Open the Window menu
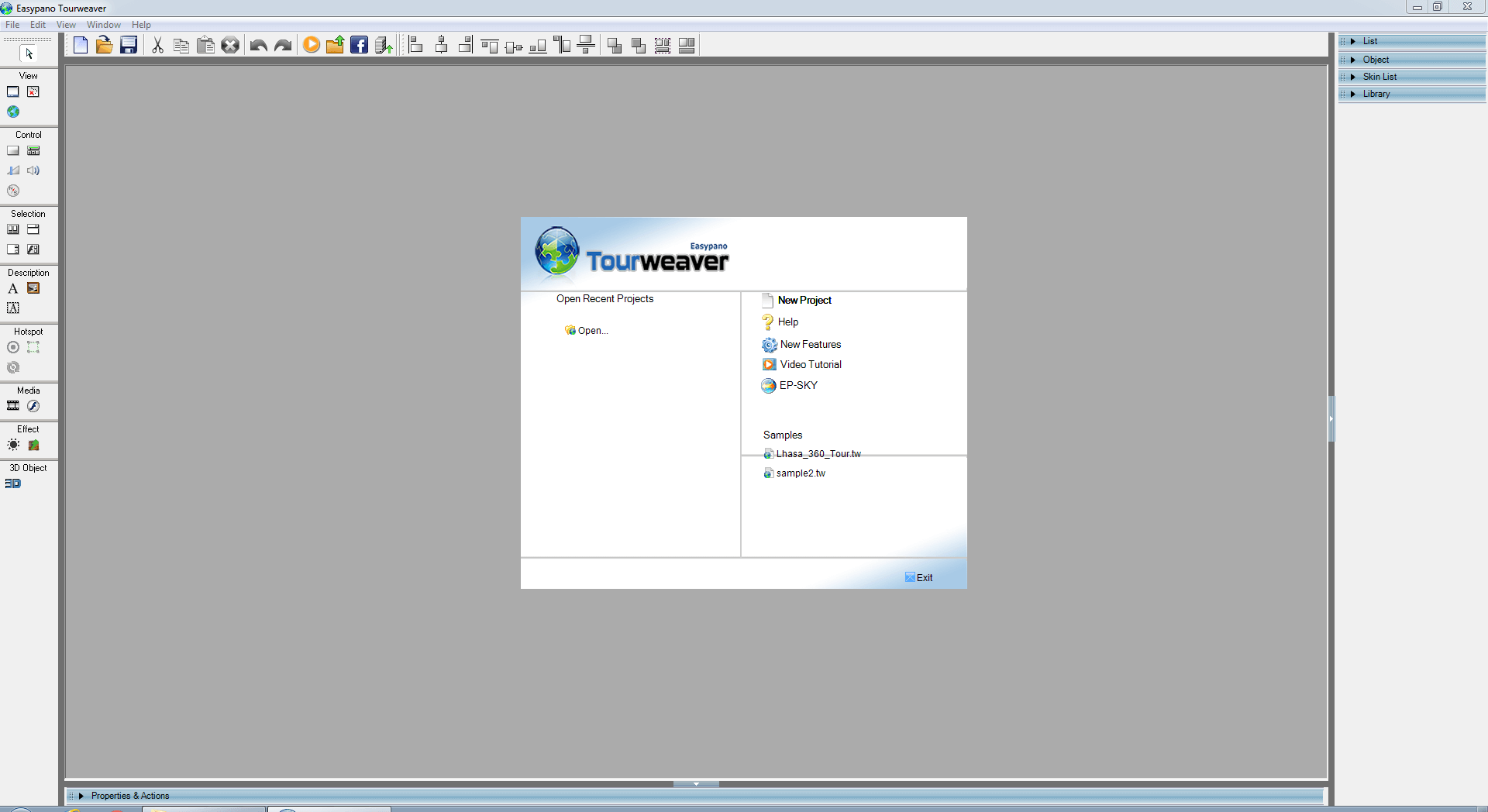The image size is (1488, 812). 104,25
